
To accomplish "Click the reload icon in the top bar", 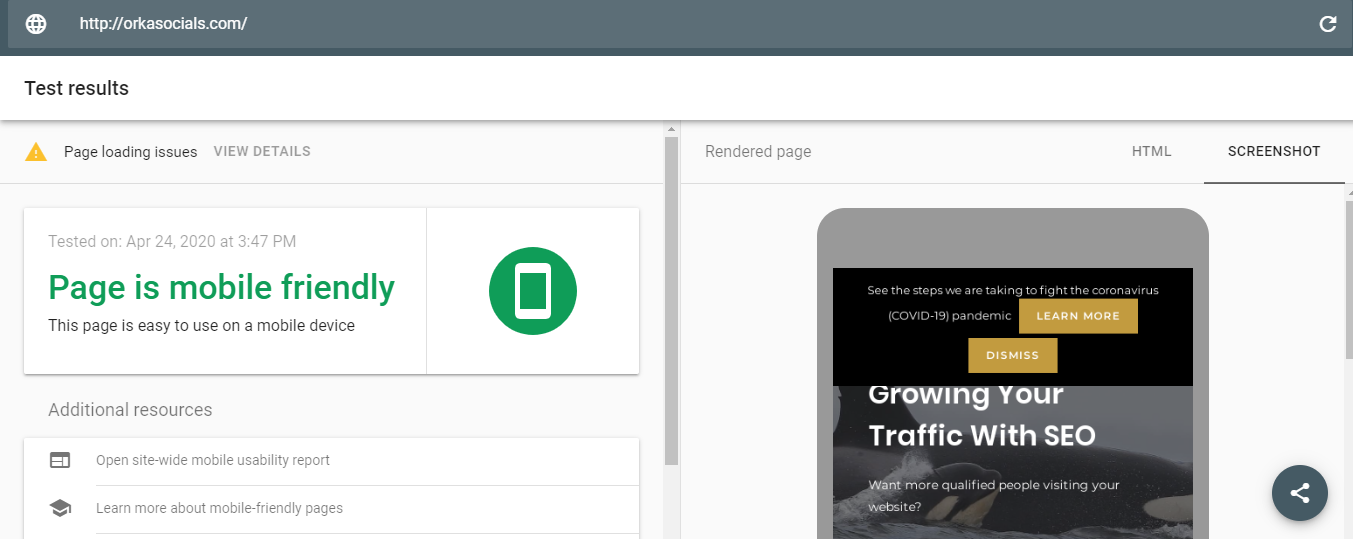I will pos(1328,24).
